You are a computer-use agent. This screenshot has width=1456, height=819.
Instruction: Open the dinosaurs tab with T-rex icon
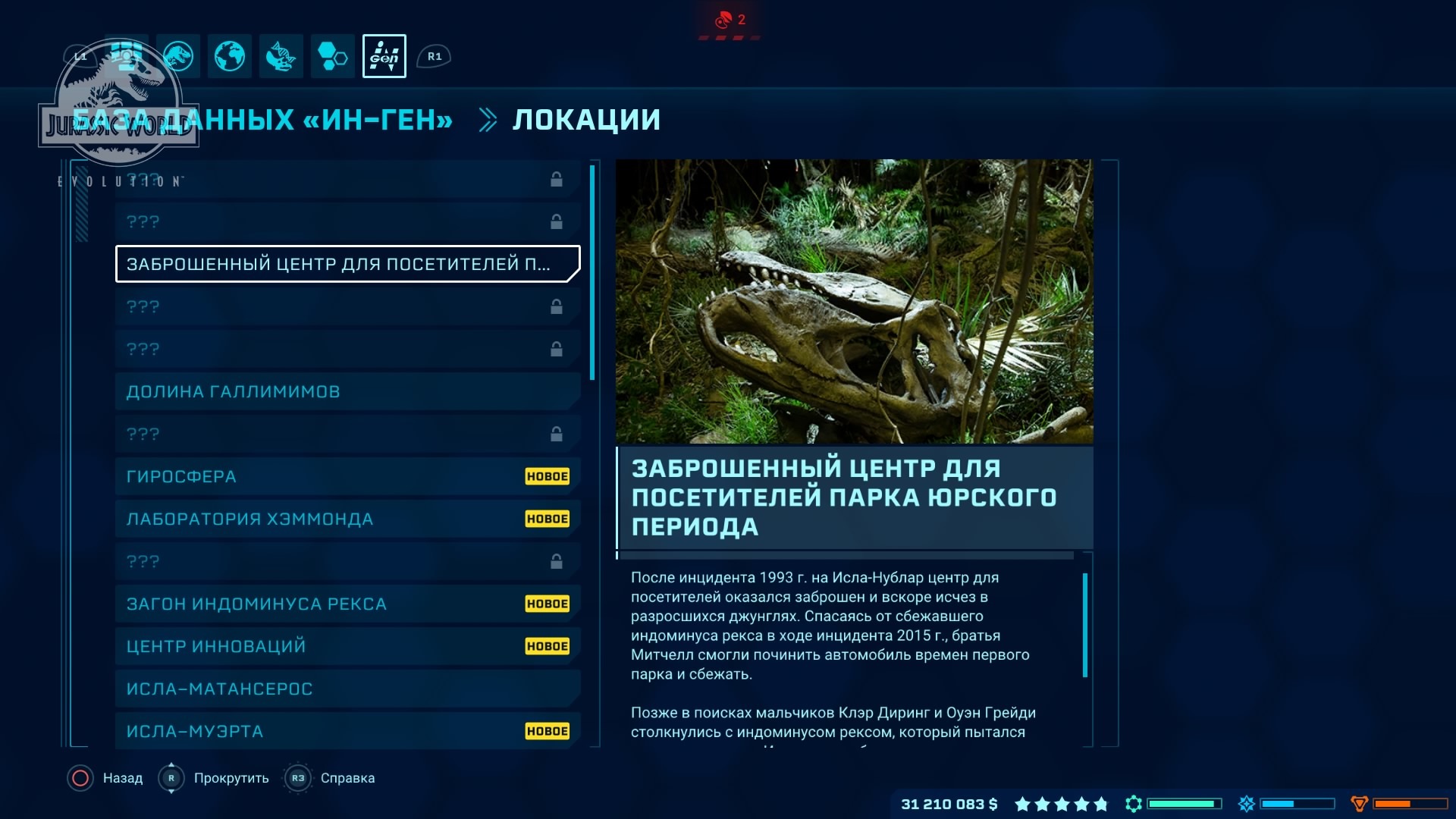coord(178,56)
